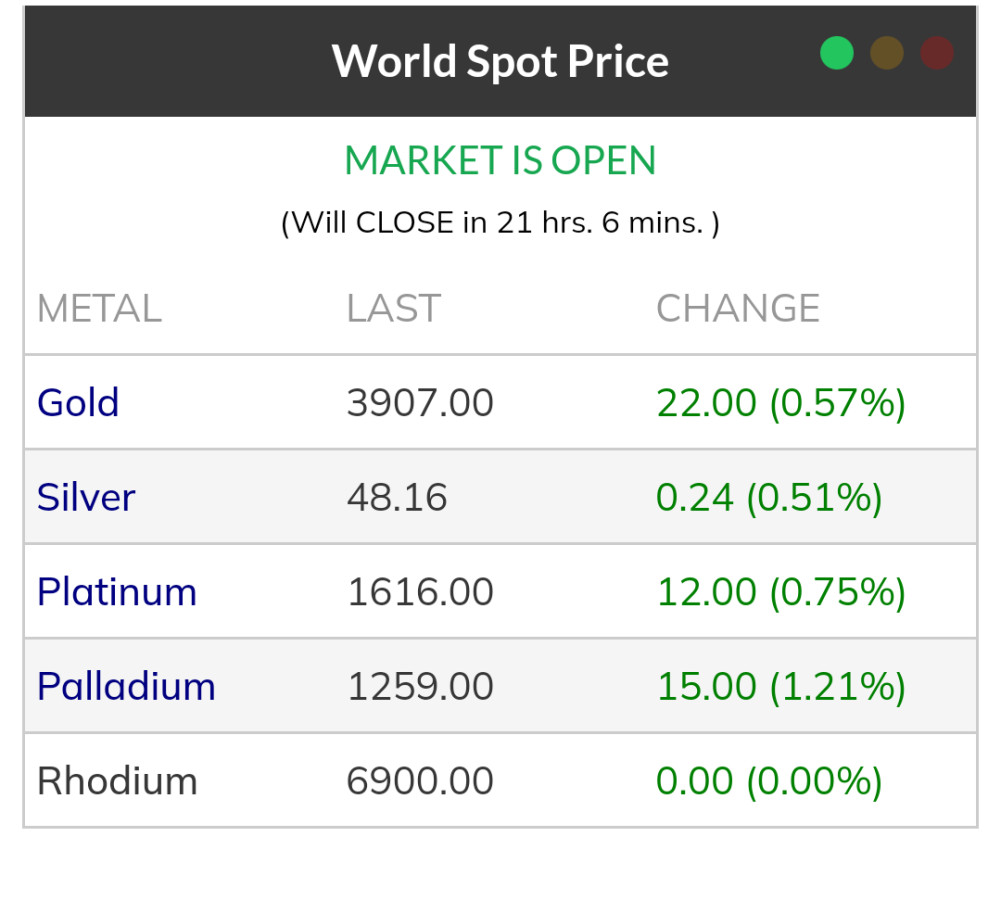This screenshot has height=900, width=1001.
Task: Click the World Spot Price title
Action: (x=500, y=61)
